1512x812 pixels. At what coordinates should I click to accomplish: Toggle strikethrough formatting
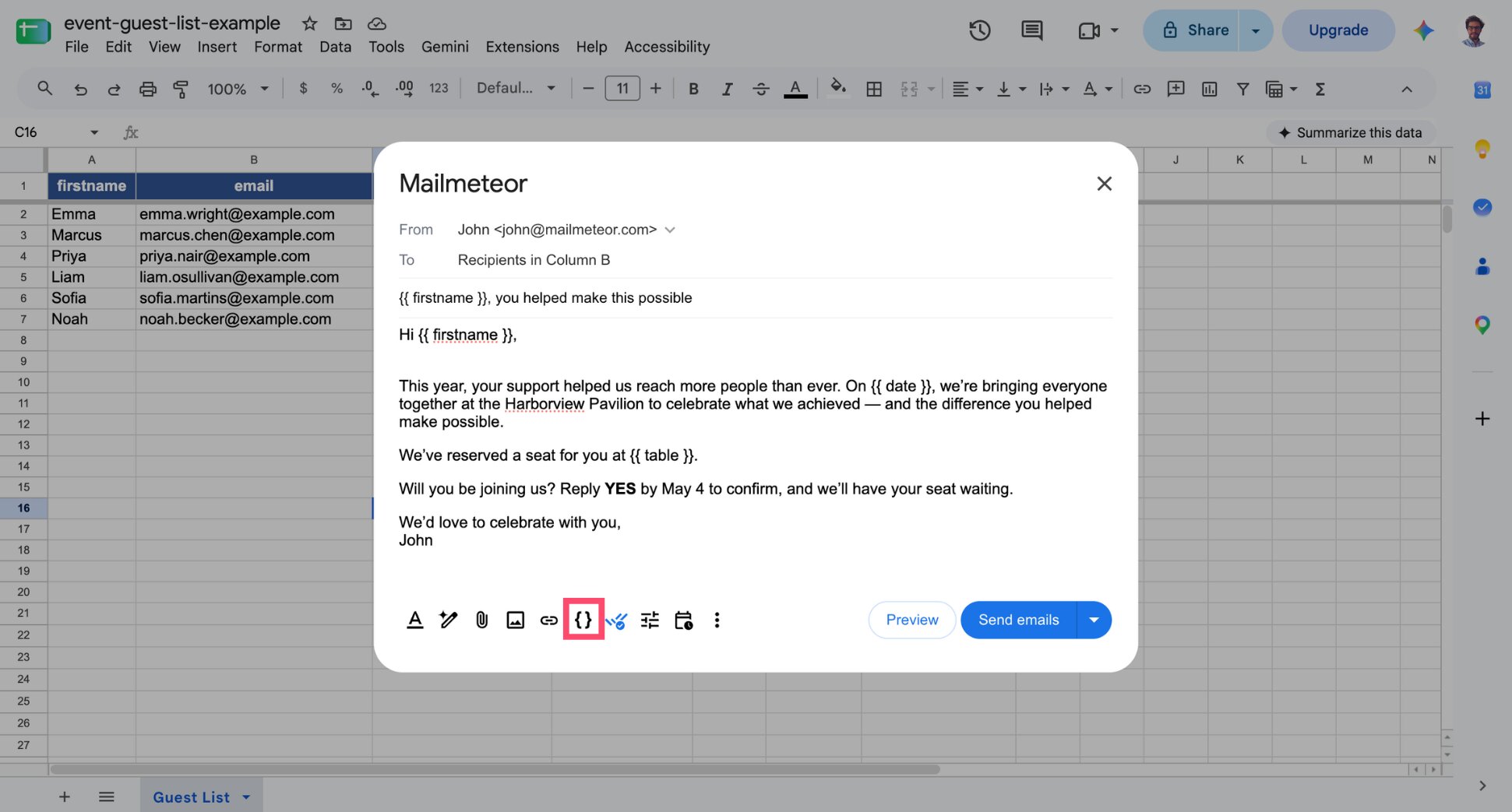click(761, 89)
